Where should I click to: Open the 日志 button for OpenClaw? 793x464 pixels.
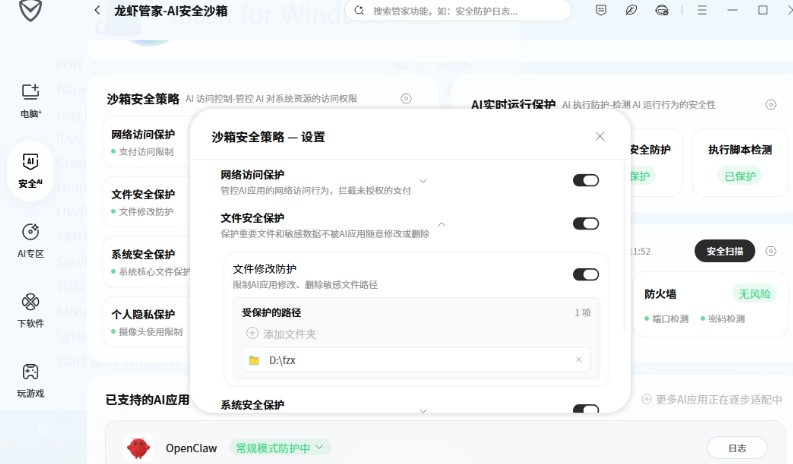[736, 448]
